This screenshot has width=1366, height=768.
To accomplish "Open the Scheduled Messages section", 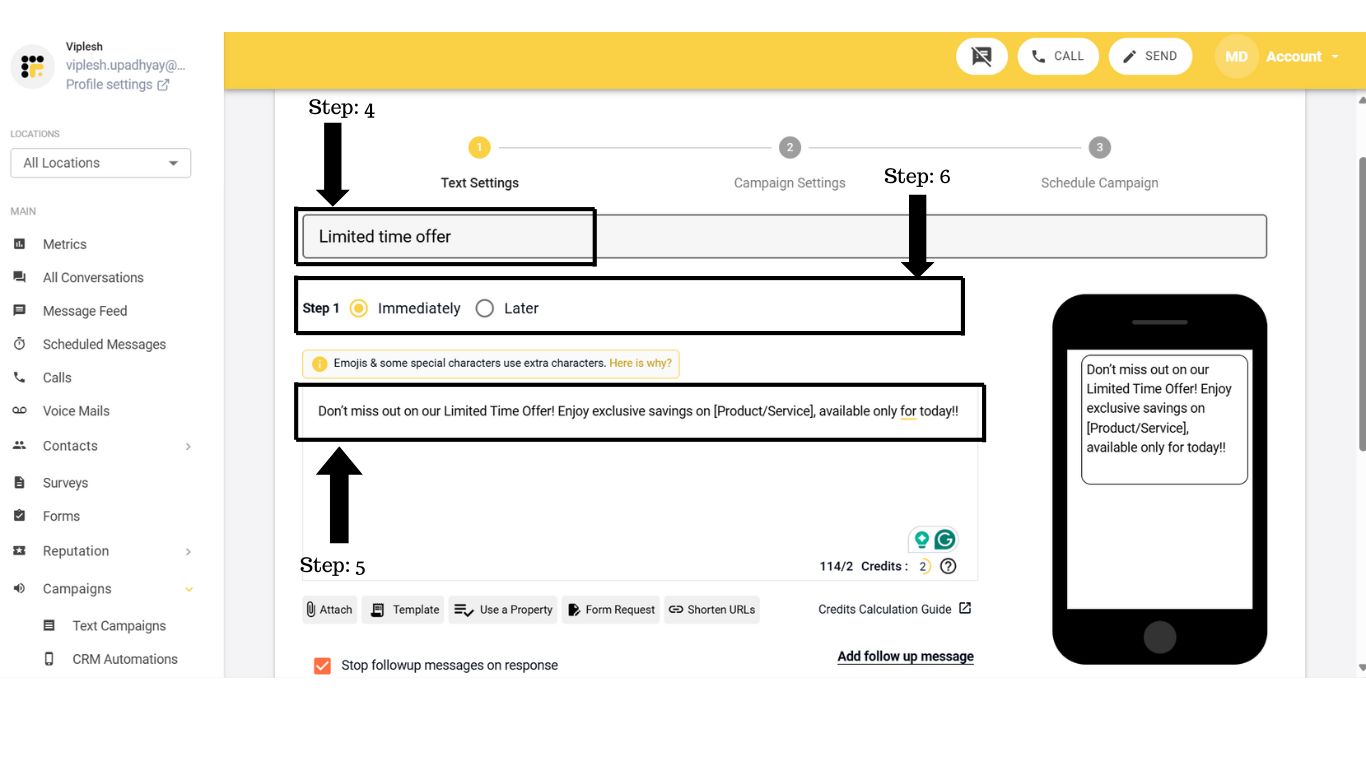I will tap(104, 344).
